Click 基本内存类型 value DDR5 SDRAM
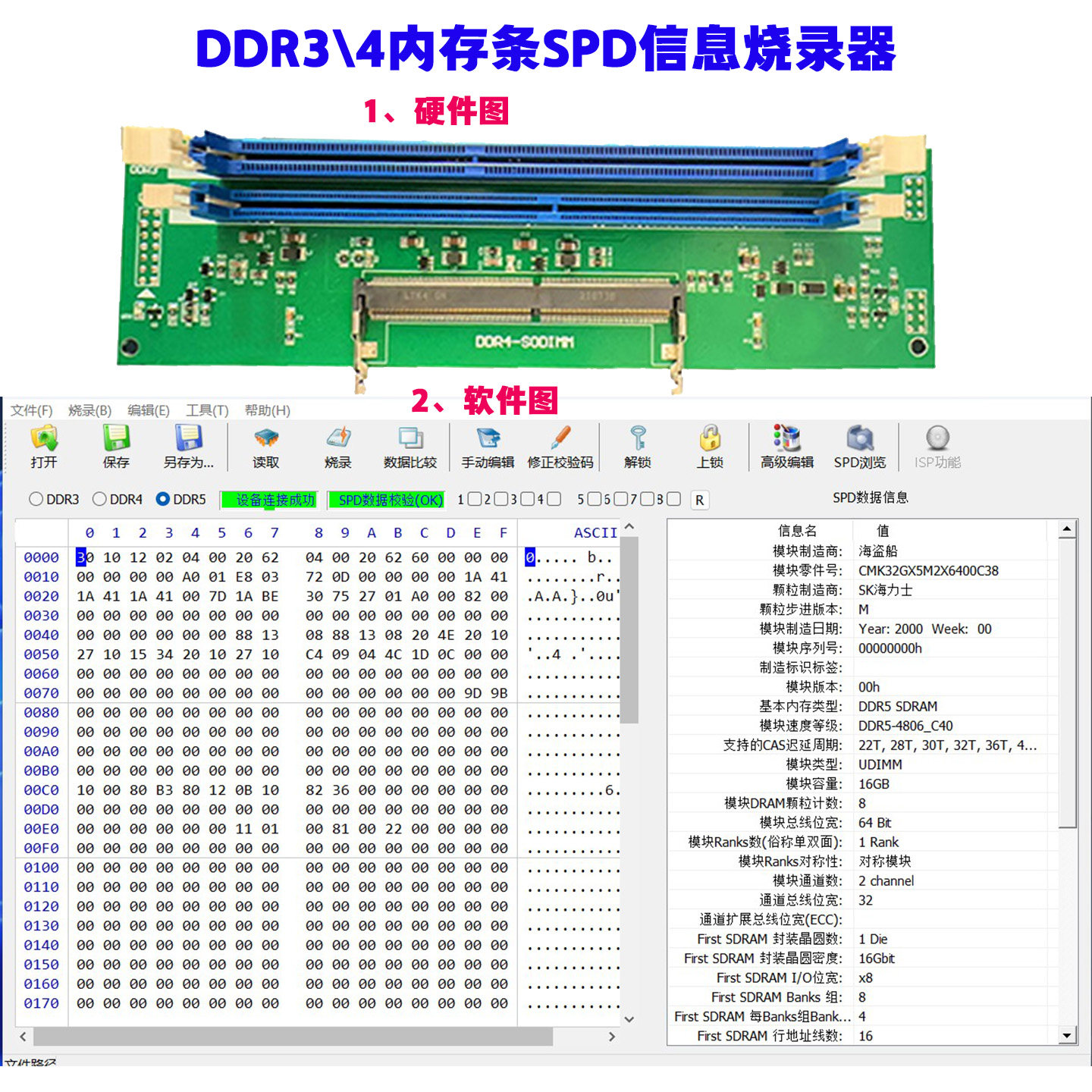The height and width of the screenshot is (1092, 1092). coord(898,706)
